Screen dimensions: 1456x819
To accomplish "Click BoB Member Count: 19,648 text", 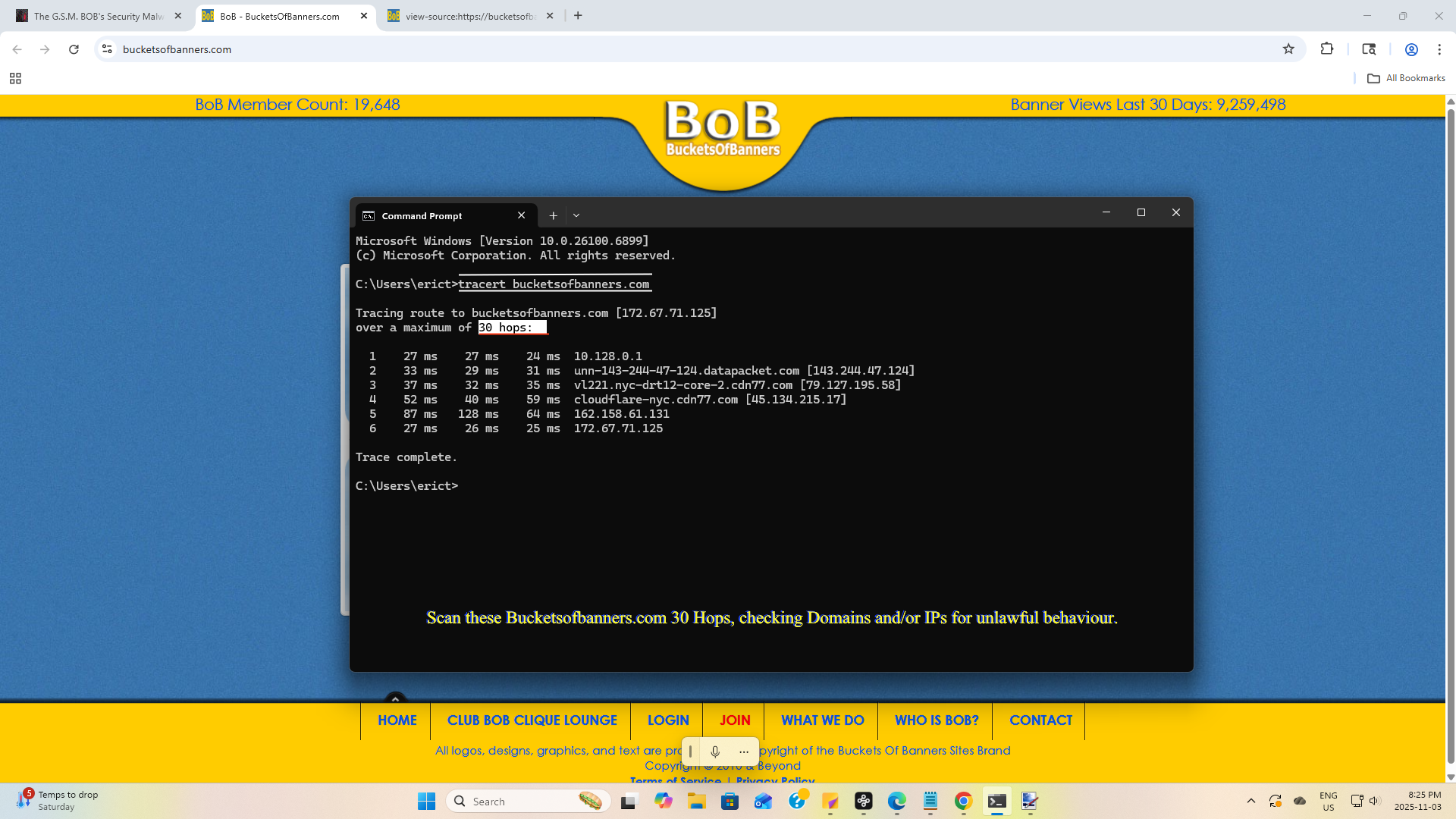I will (x=297, y=105).
